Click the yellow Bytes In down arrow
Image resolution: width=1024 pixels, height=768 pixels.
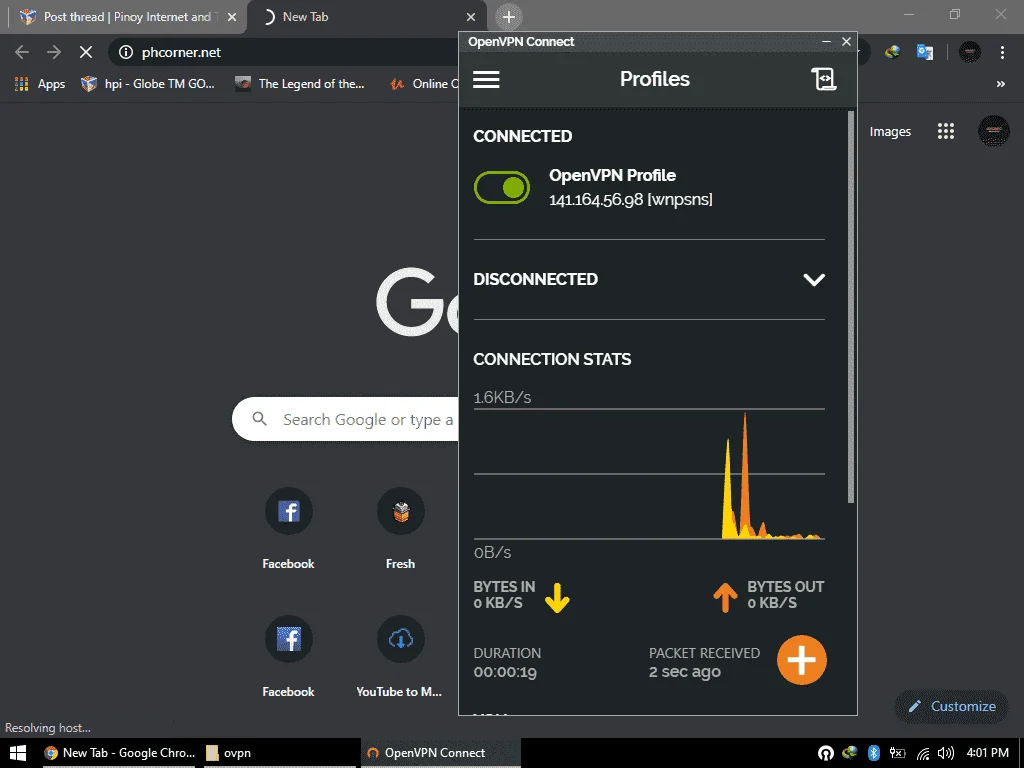[557, 597]
